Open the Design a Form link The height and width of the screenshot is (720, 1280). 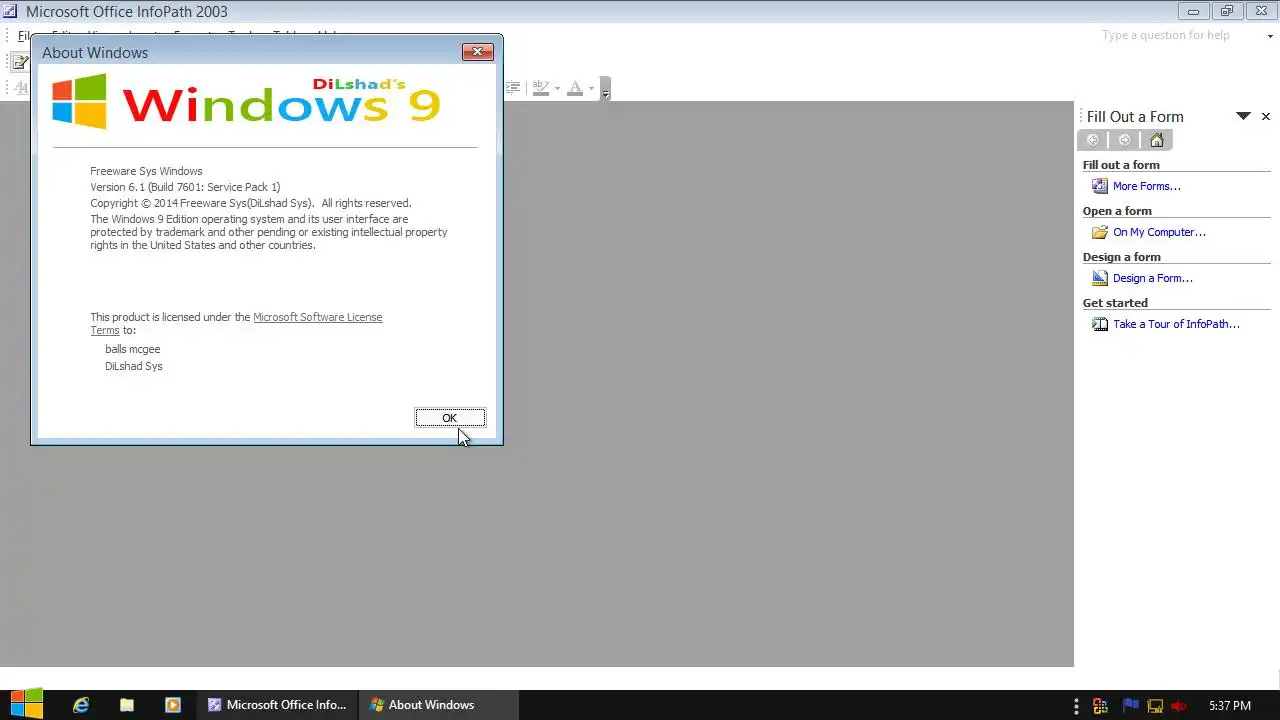(1153, 278)
